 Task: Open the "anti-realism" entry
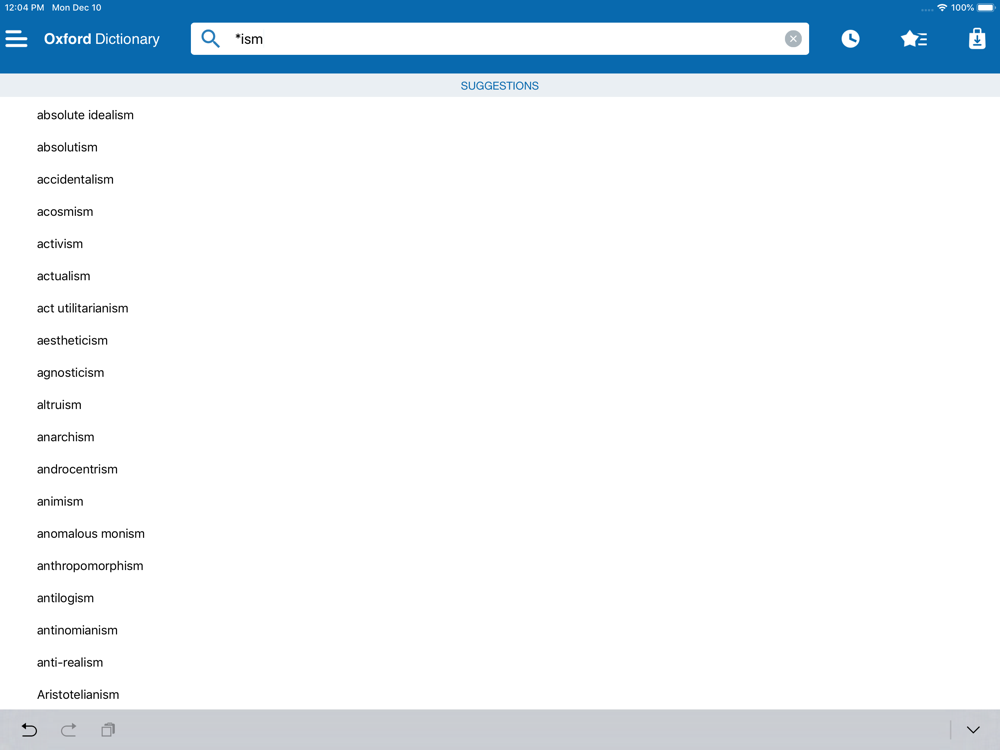[x=500, y=663]
